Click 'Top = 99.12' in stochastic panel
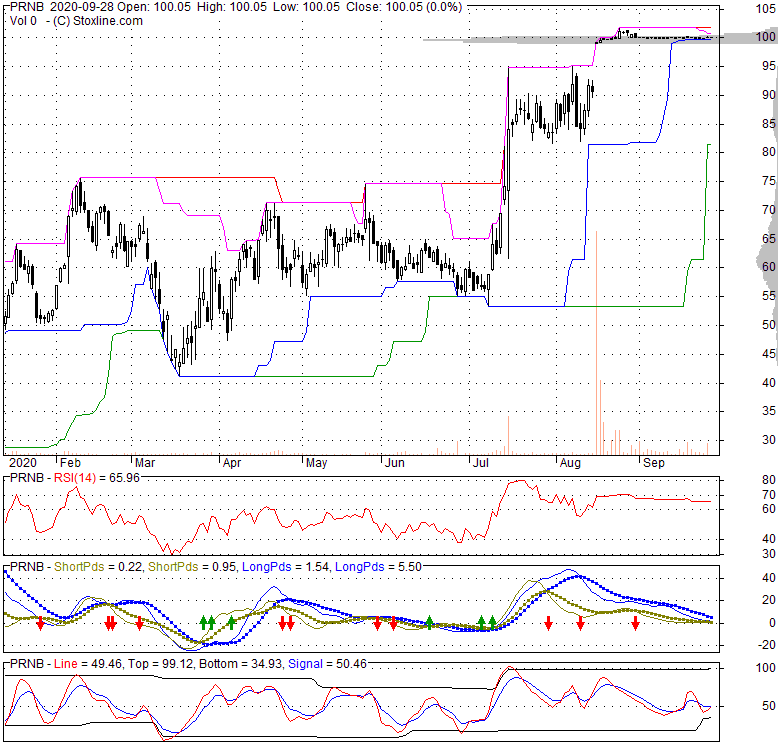This screenshot has height=745, width=780. point(162,664)
